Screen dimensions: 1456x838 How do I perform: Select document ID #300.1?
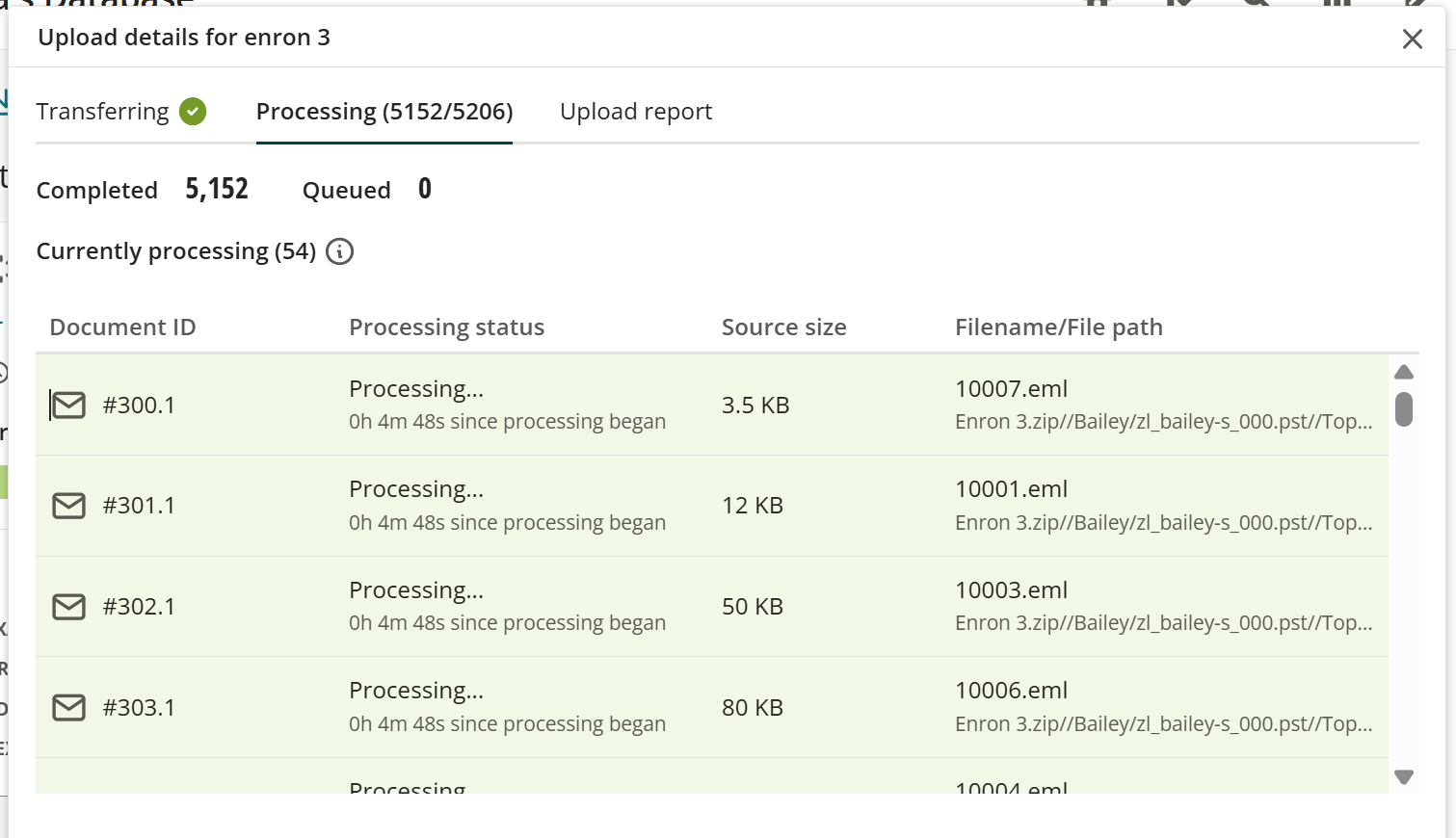(x=139, y=406)
